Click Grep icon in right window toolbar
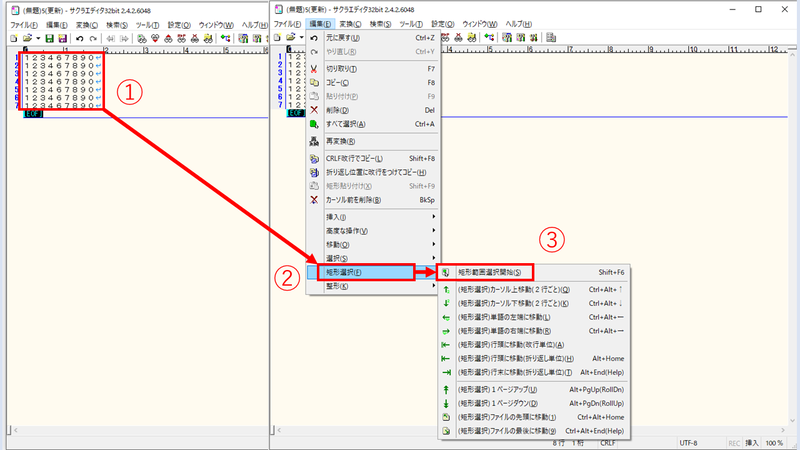This screenshot has height=450, width=800. coord(472,37)
